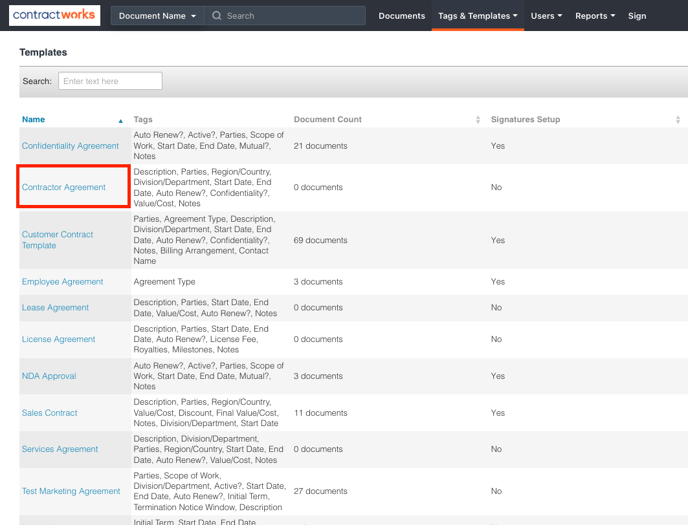Click Yes in Employee Agreement row

click(x=498, y=282)
